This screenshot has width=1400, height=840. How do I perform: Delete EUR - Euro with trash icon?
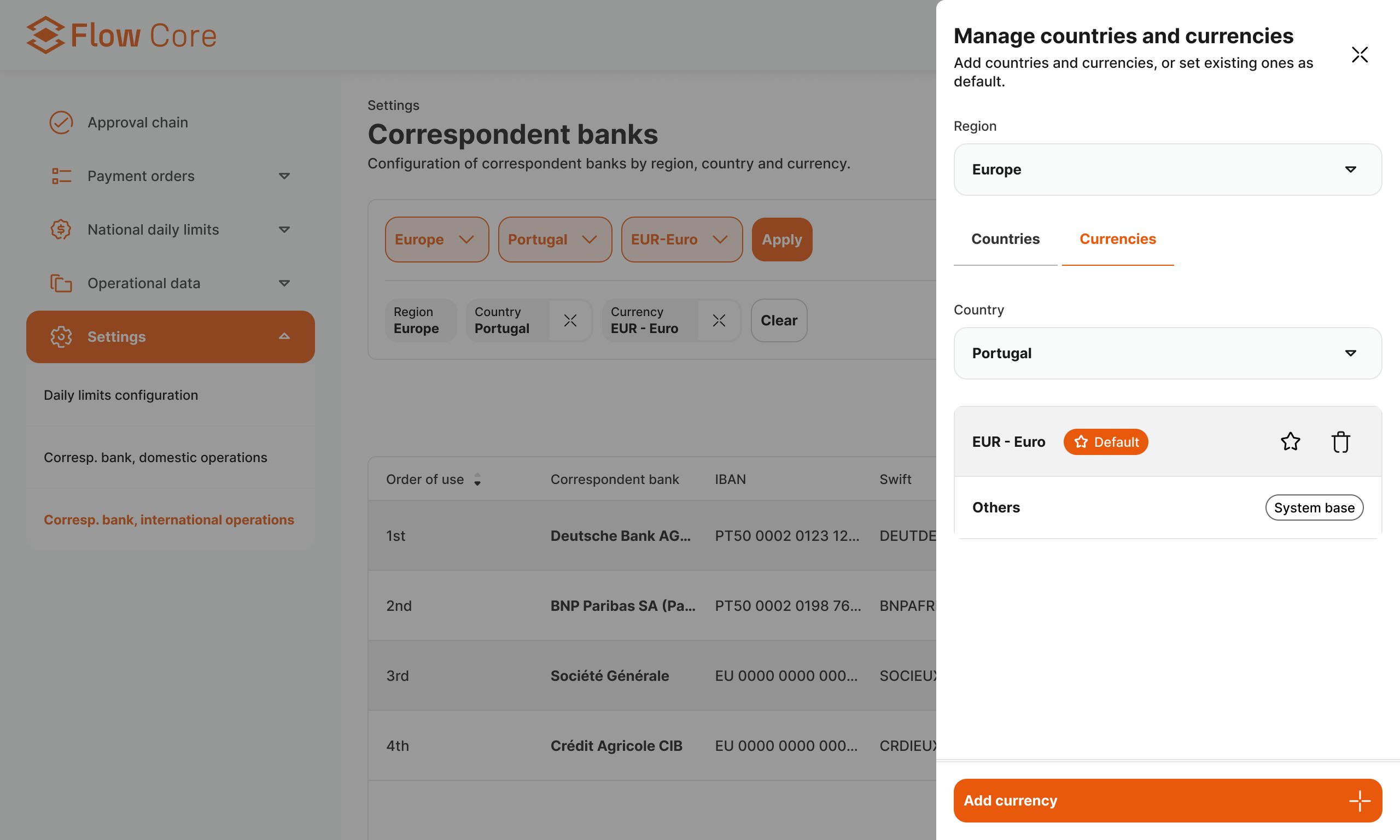coord(1340,441)
